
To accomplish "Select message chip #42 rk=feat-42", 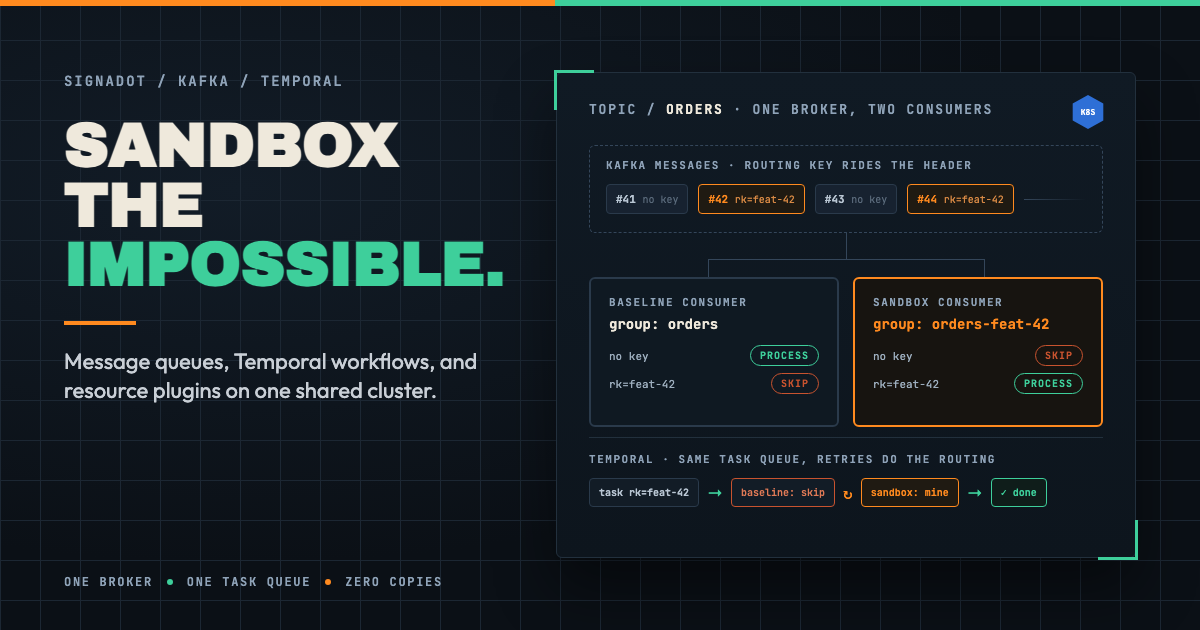I will pos(751,199).
